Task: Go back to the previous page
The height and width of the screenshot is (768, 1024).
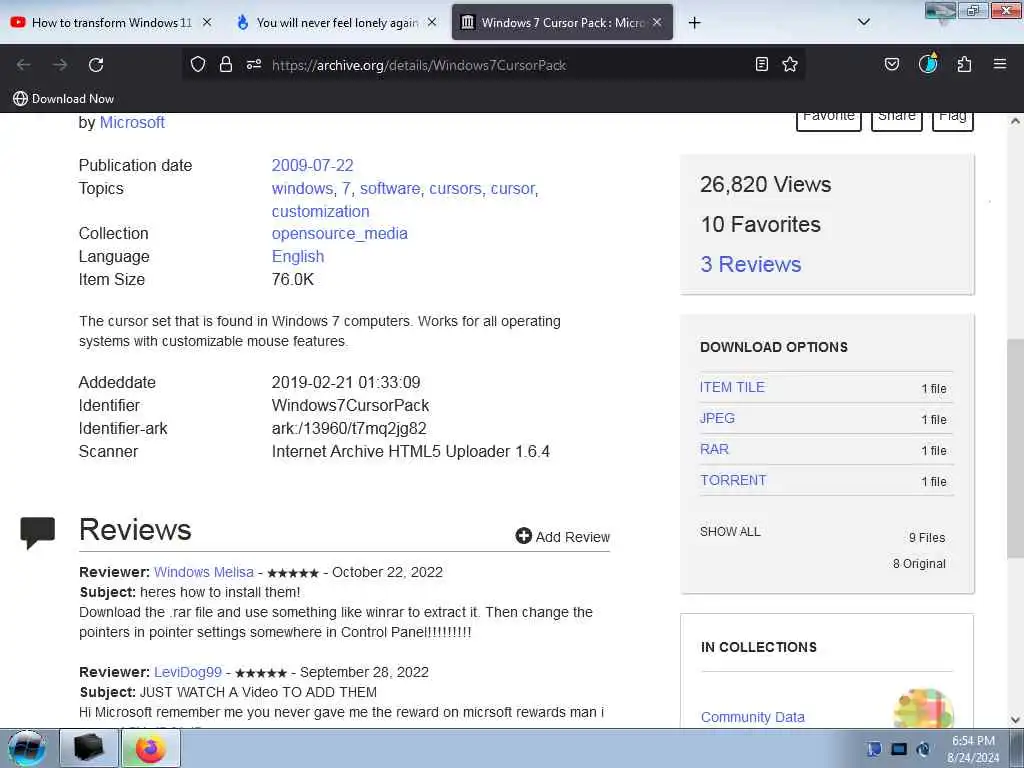Action: [x=24, y=65]
